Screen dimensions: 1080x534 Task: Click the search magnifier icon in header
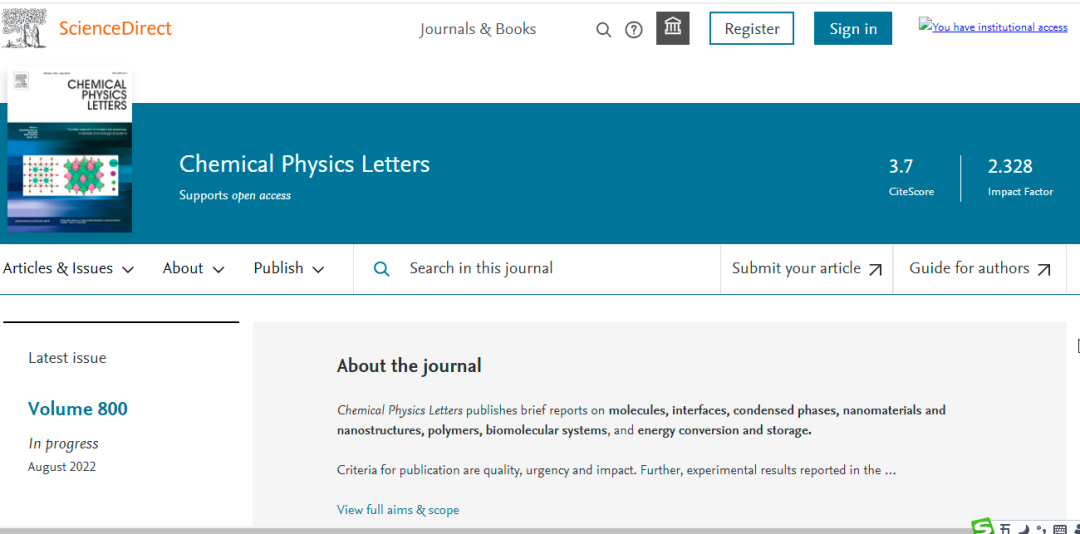pyautogui.click(x=603, y=30)
